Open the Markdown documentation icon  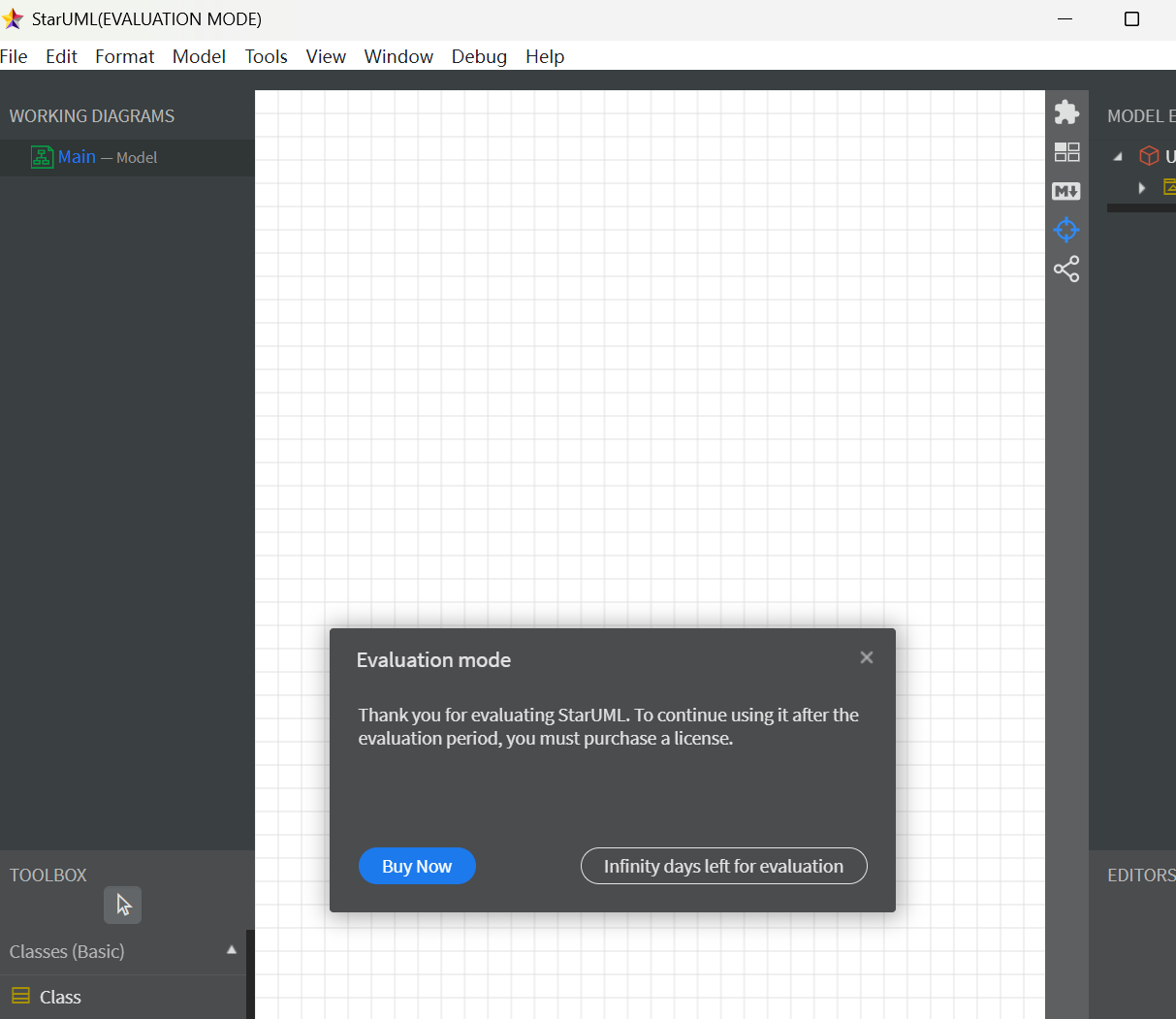click(x=1066, y=191)
